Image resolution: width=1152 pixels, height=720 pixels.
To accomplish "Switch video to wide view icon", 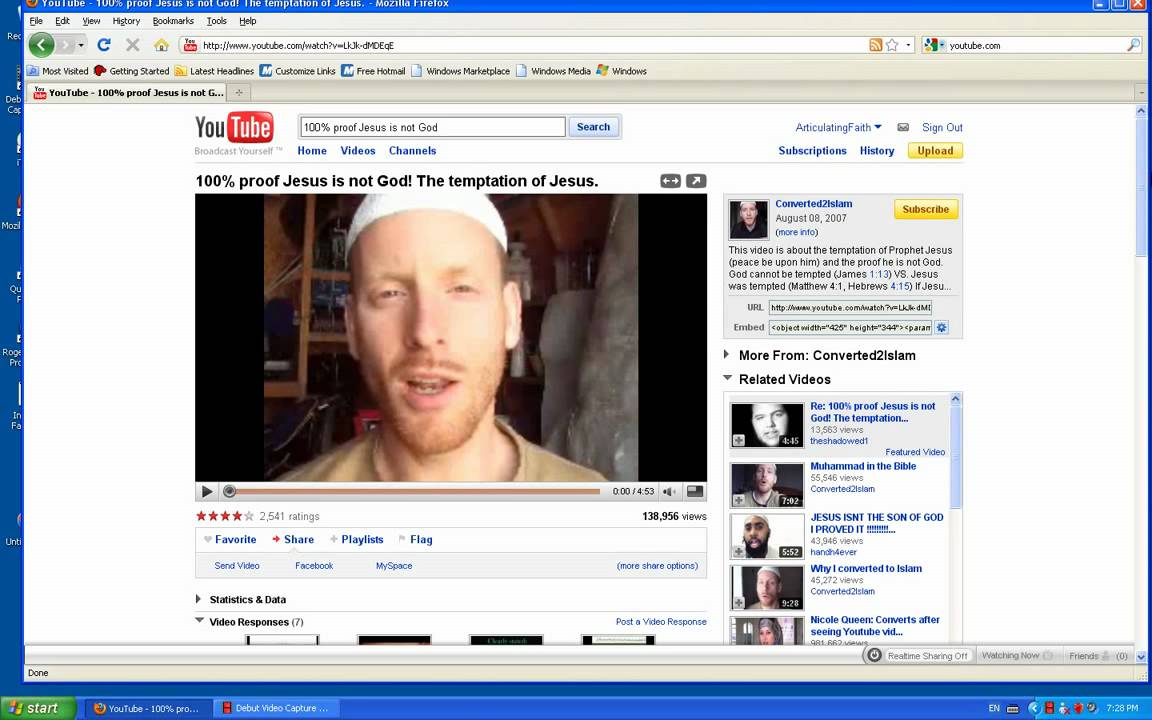I will 670,181.
